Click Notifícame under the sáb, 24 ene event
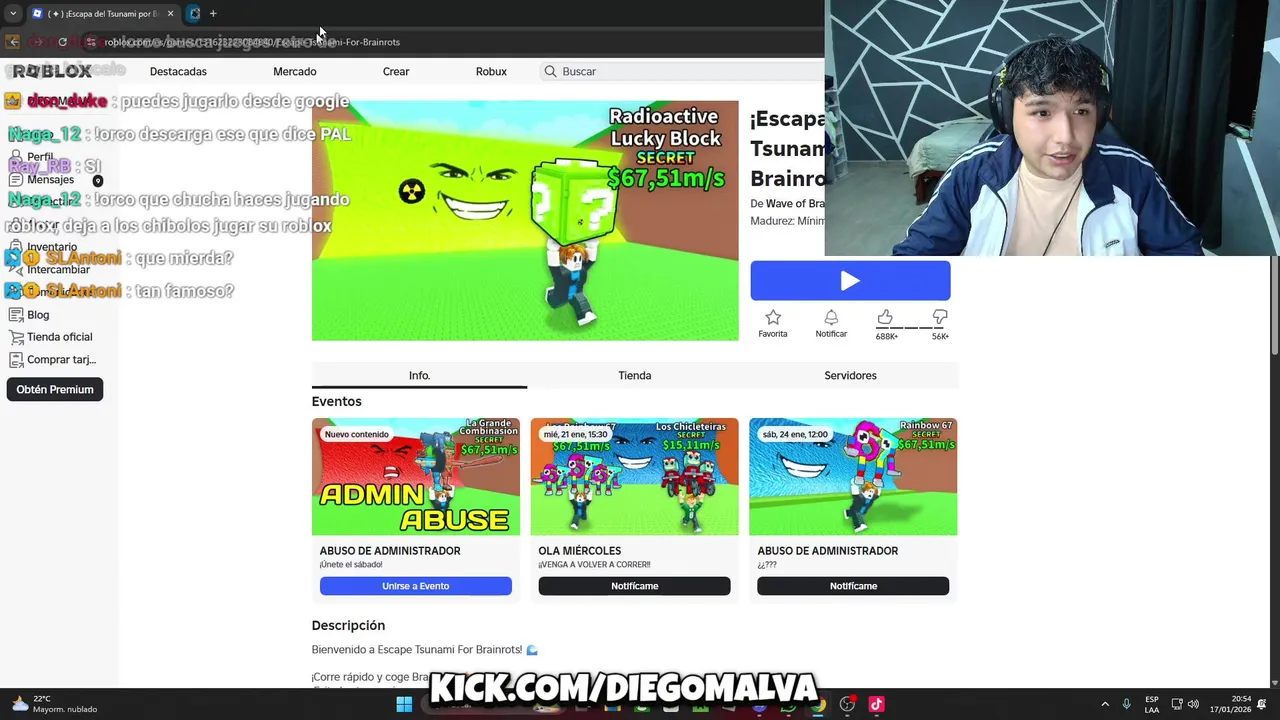This screenshot has width=1280, height=720. (853, 586)
